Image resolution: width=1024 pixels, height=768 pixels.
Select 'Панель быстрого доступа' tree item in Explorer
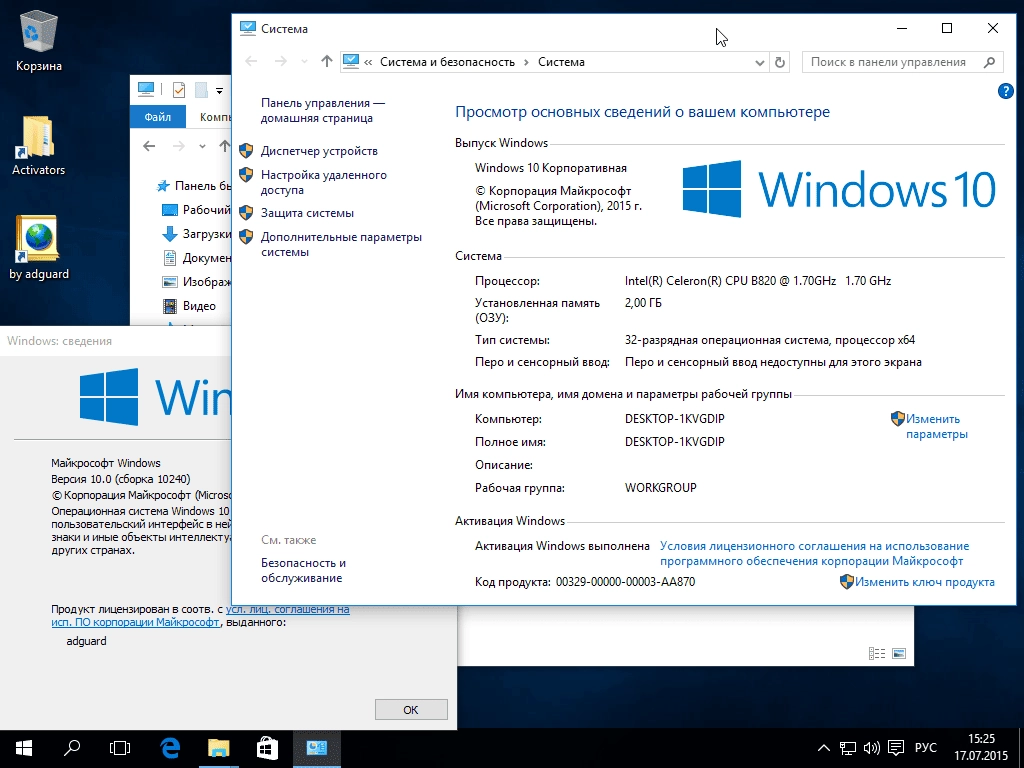point(194,186)
